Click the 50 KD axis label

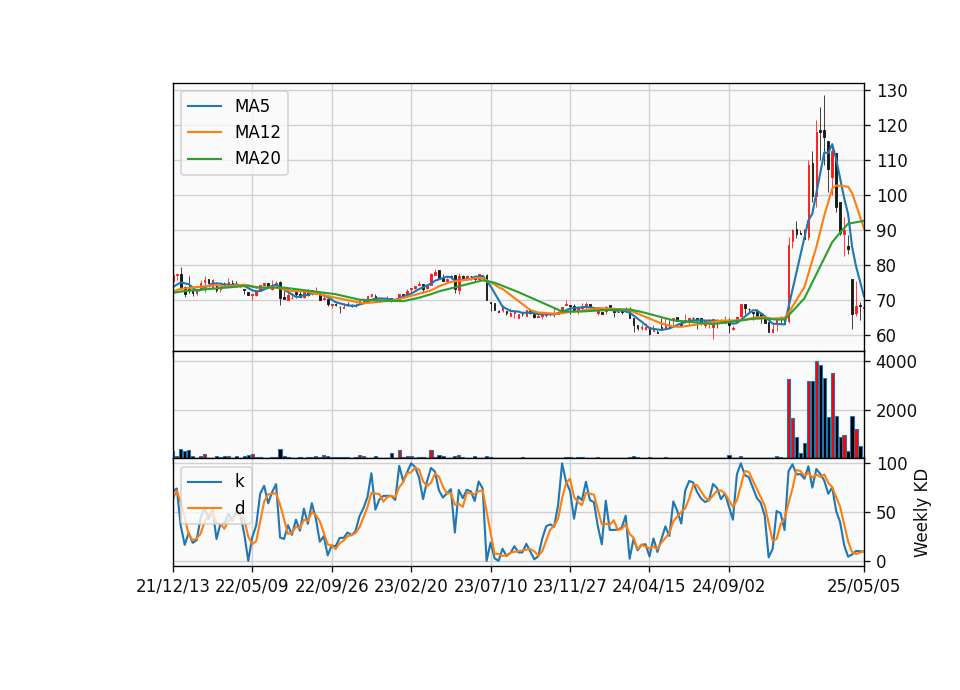coord(887,513)
